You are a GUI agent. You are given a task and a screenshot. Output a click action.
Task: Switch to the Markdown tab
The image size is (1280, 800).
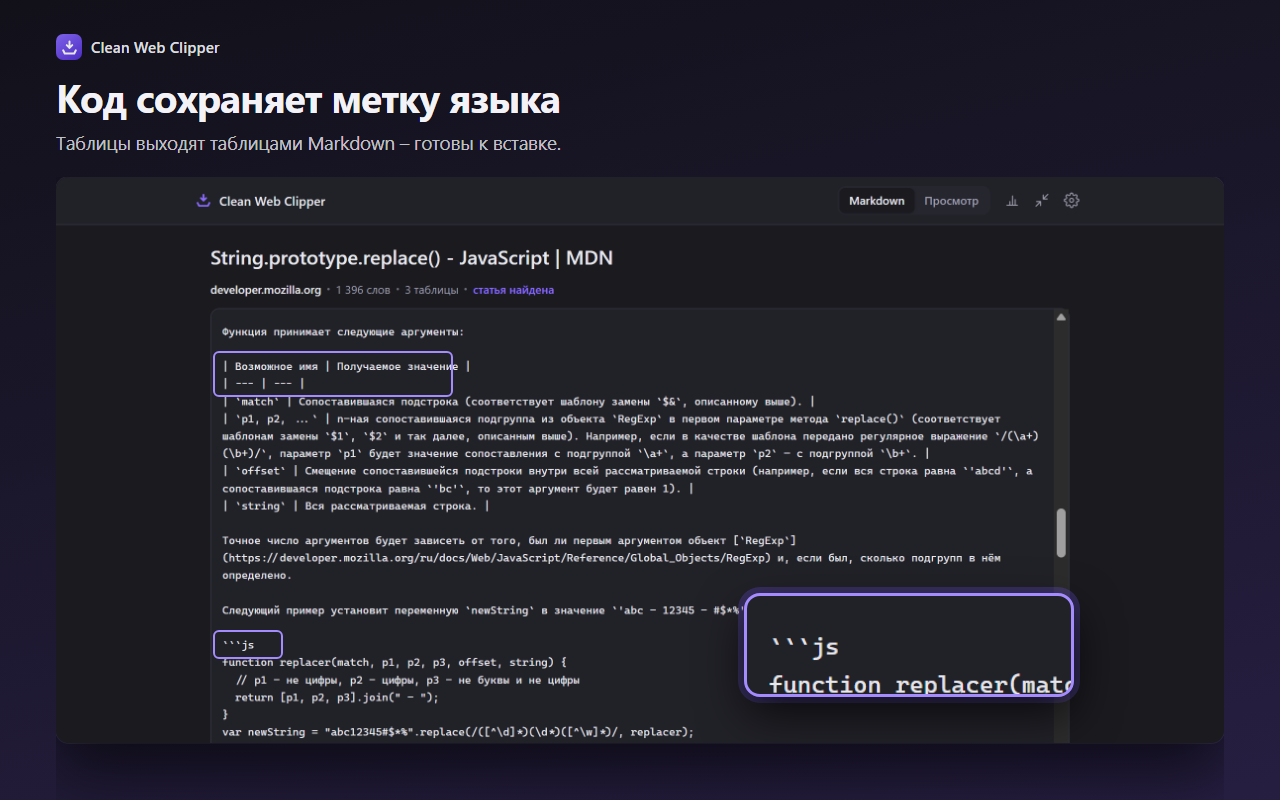pos(877,201)
